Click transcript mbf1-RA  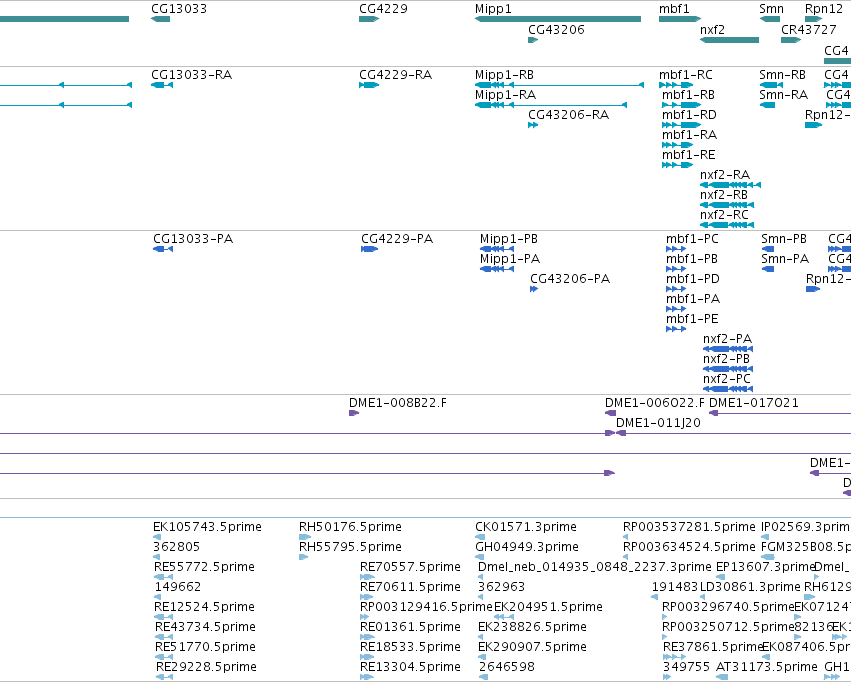click(677, 145)
